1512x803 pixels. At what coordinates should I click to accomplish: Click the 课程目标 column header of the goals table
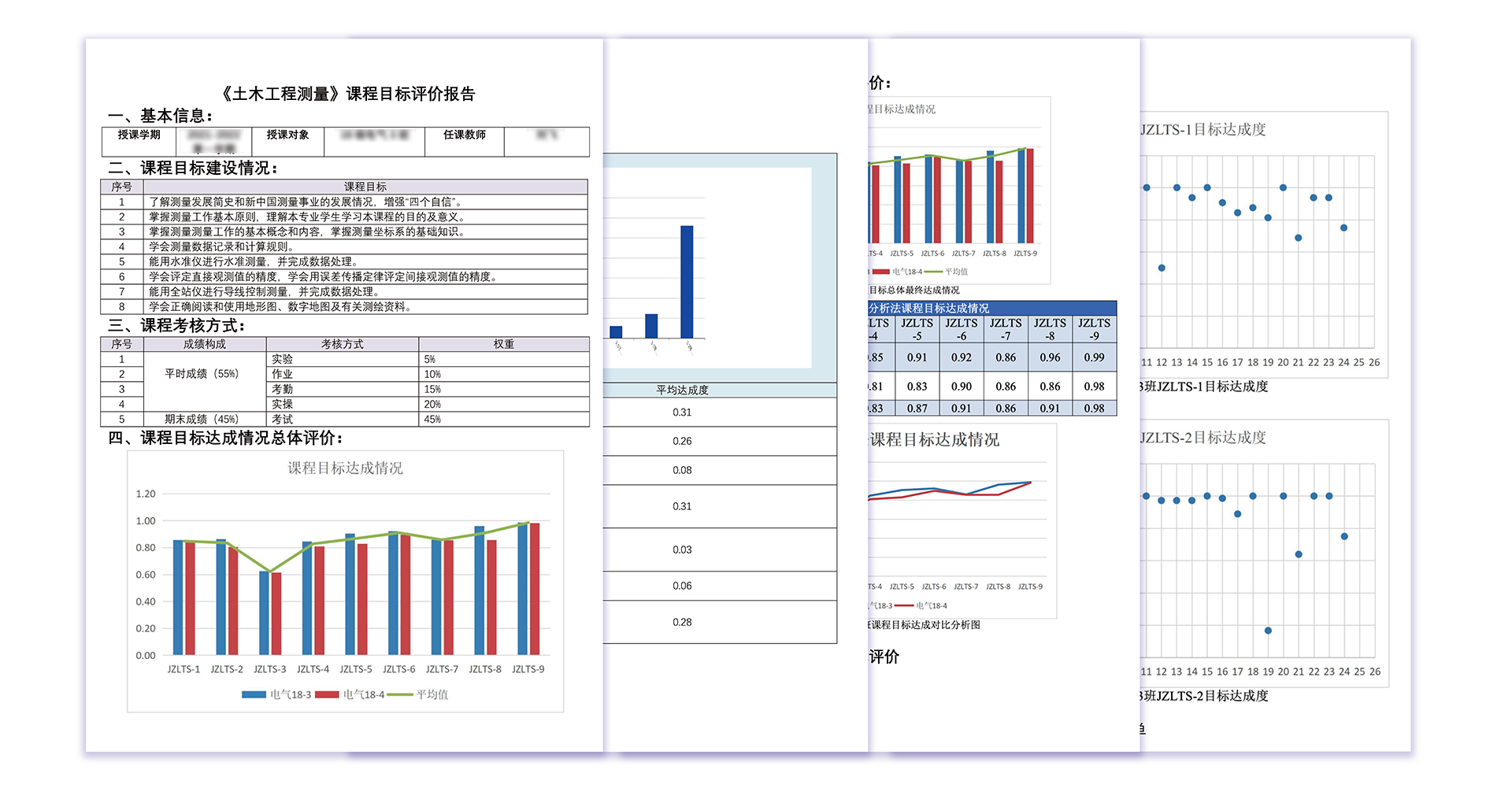365,187
